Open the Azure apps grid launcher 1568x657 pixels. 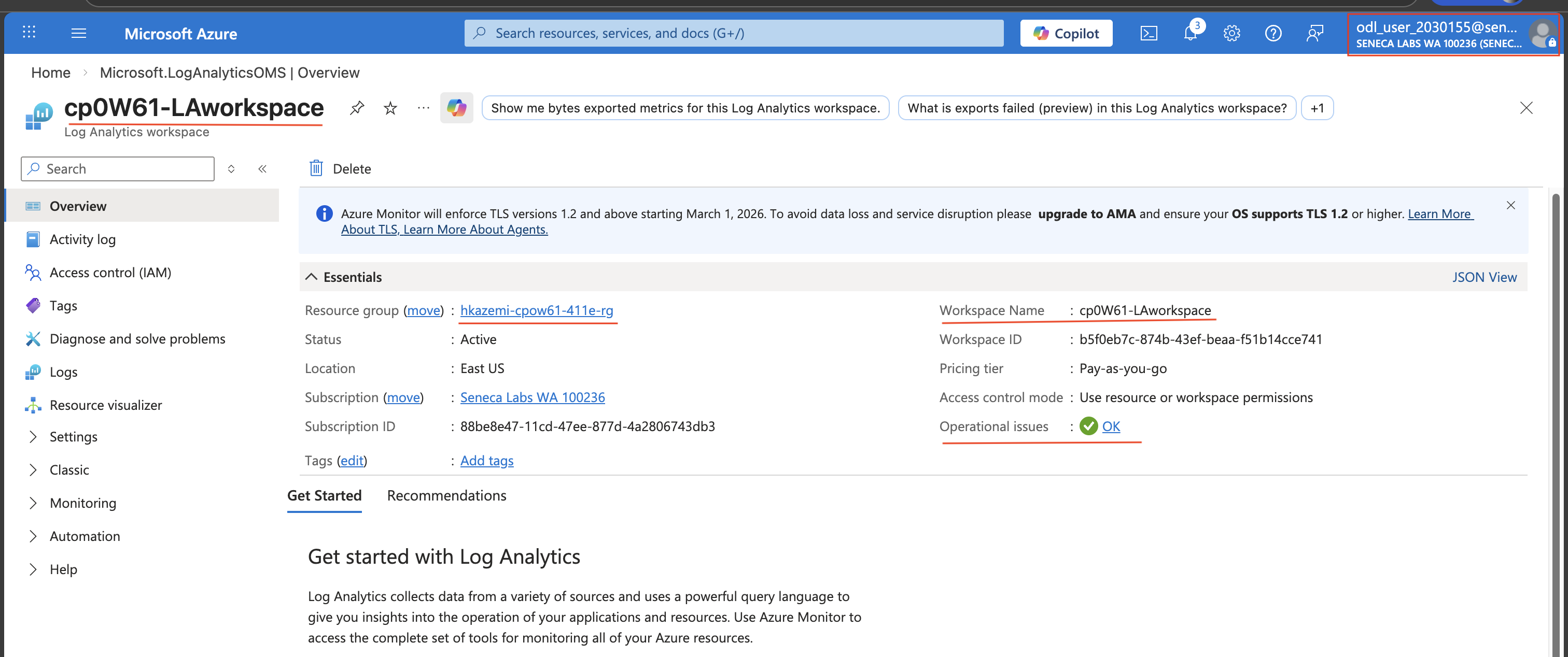(29, 33)
